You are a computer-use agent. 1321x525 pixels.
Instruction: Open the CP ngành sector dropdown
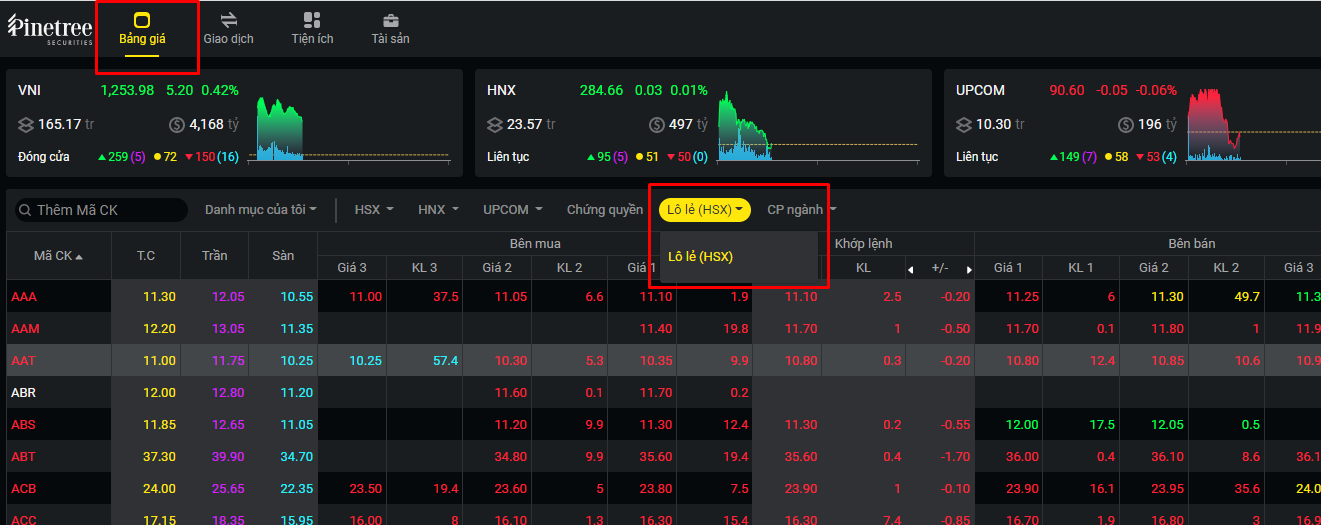click(801, 210)
